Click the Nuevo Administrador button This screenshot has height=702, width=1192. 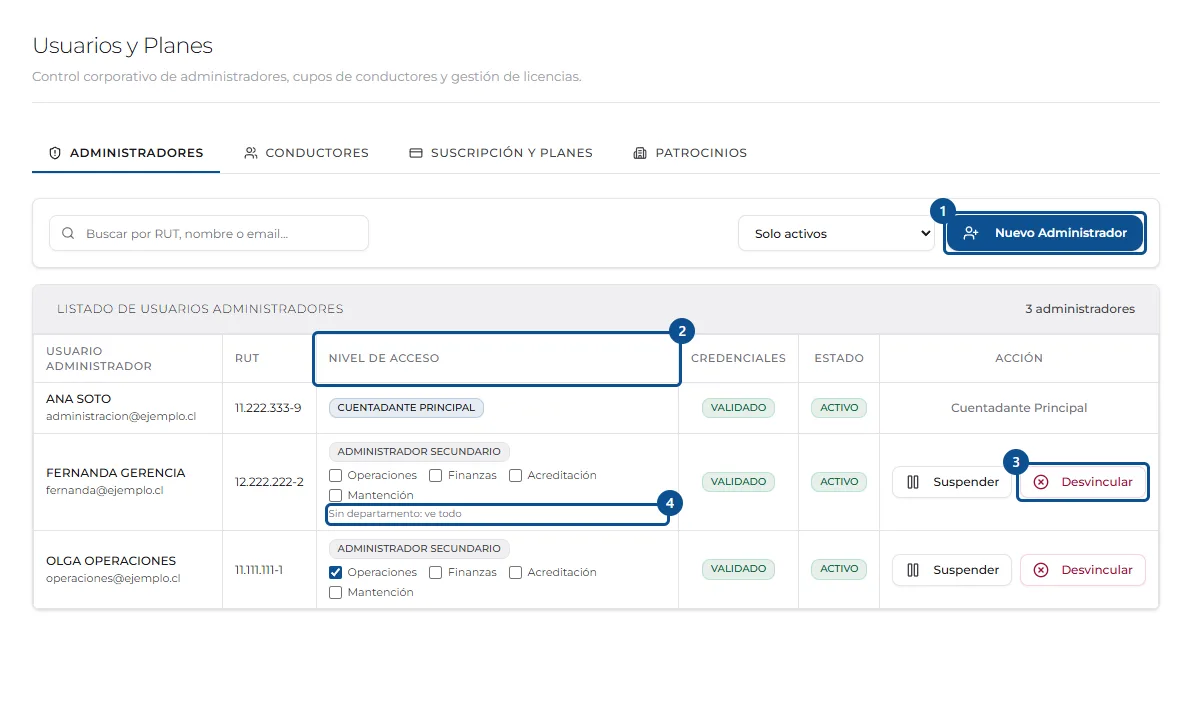pos(1045,233)
